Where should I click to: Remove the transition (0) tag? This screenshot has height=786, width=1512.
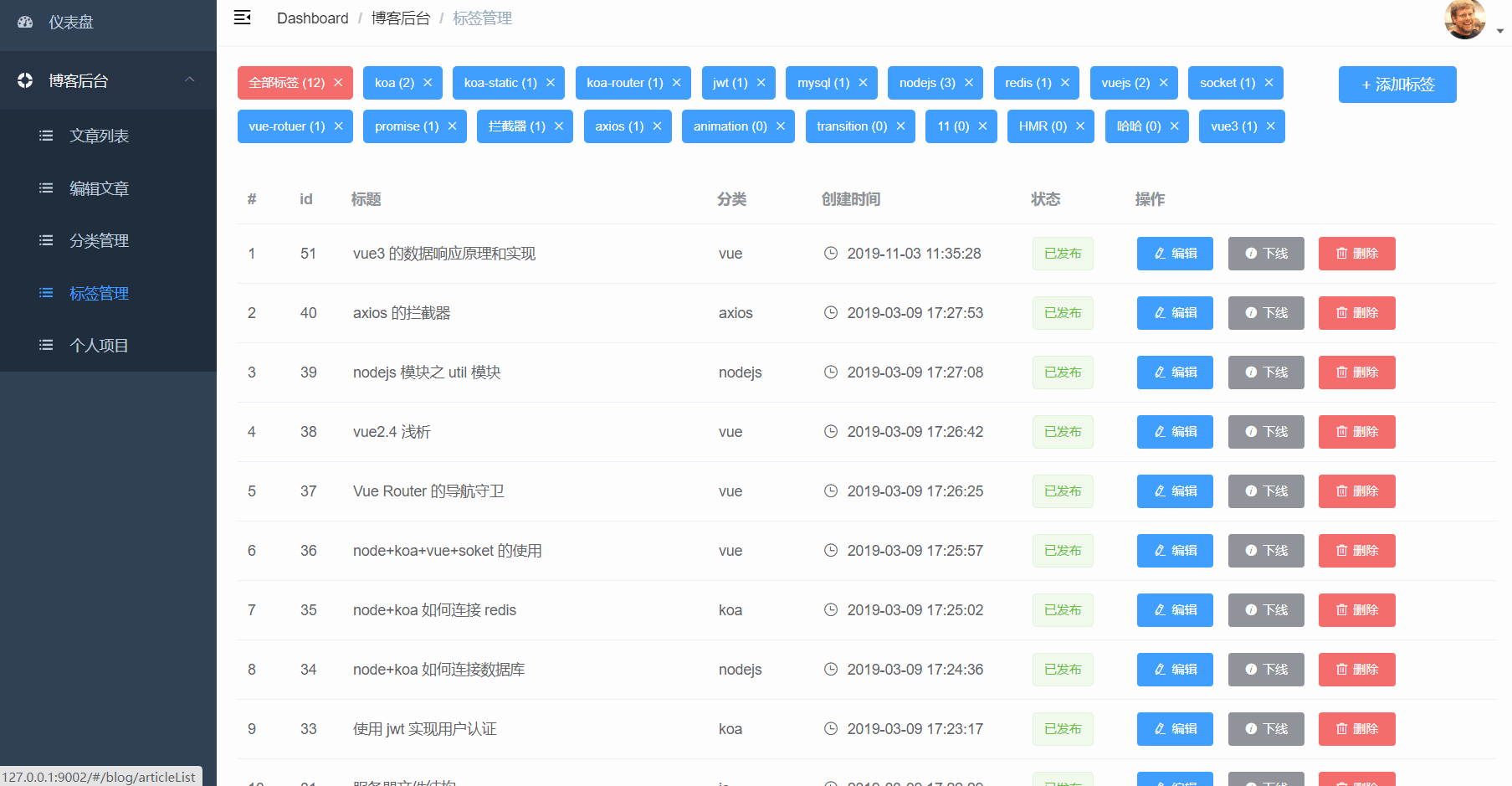pos(901,126)
